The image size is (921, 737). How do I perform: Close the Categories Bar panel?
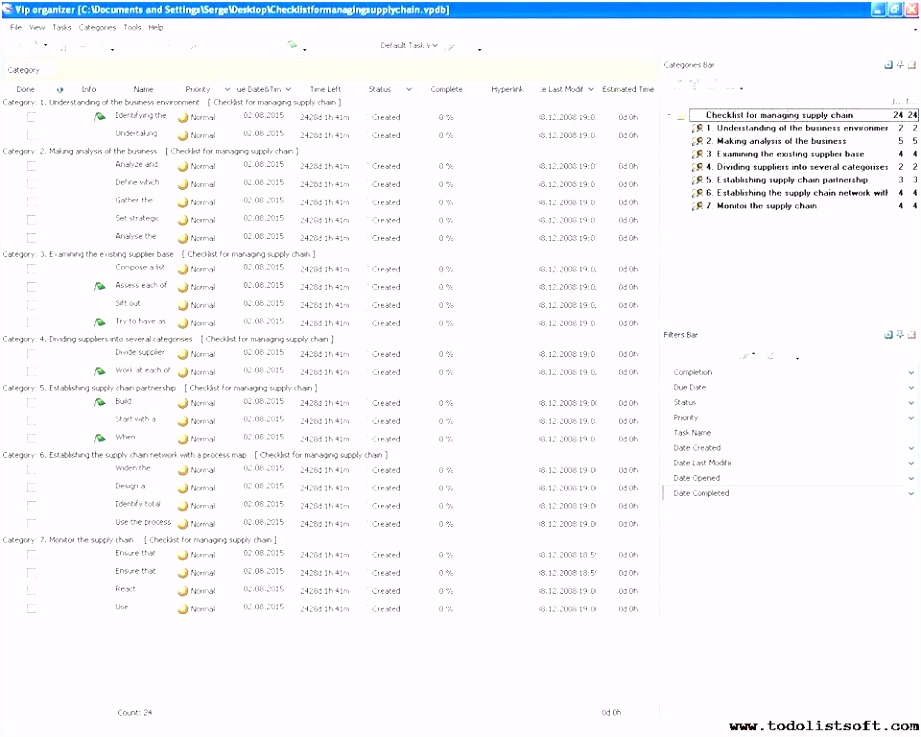[x=912, y=65]
